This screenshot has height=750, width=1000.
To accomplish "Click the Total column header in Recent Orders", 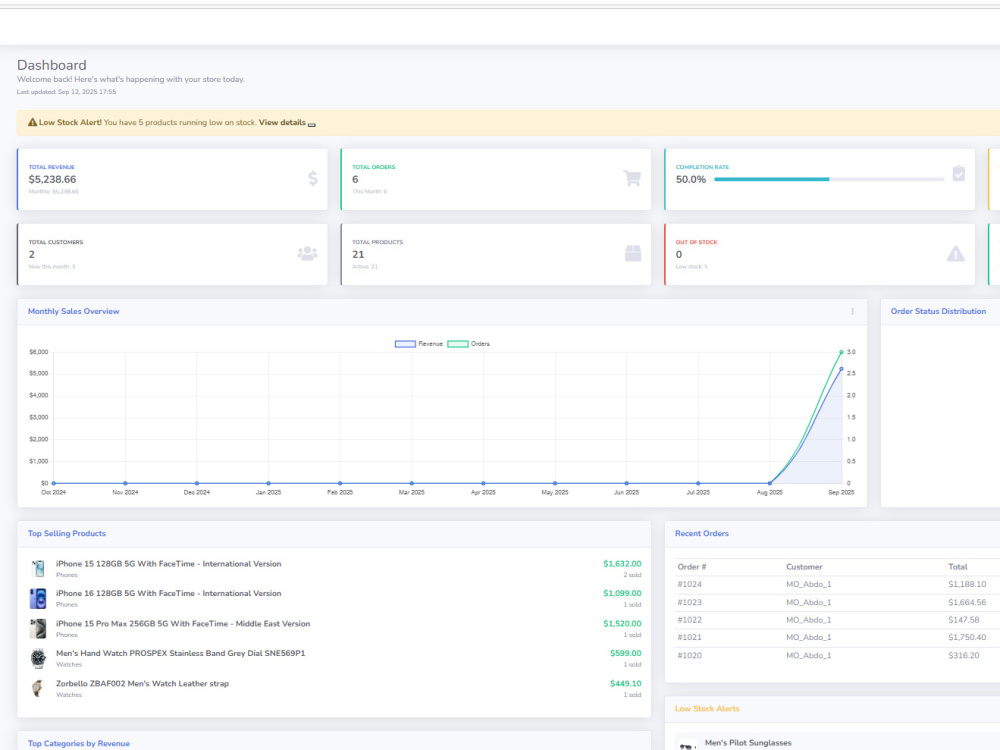I will tap(958, 566).
